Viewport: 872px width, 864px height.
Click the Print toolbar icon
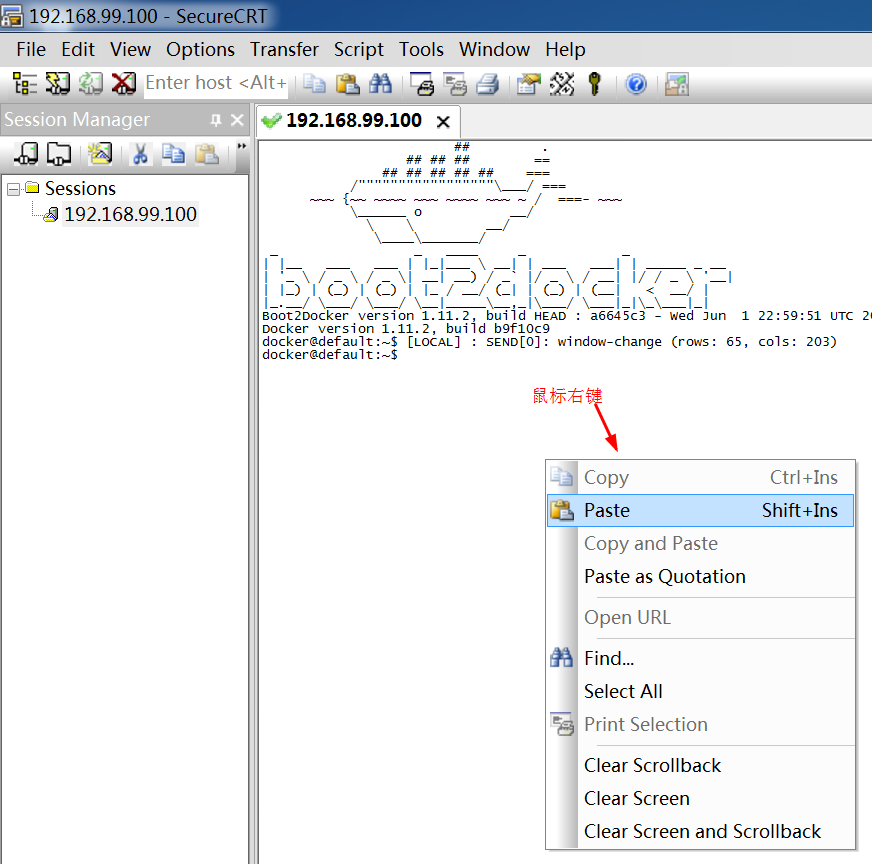coord(488,85)
